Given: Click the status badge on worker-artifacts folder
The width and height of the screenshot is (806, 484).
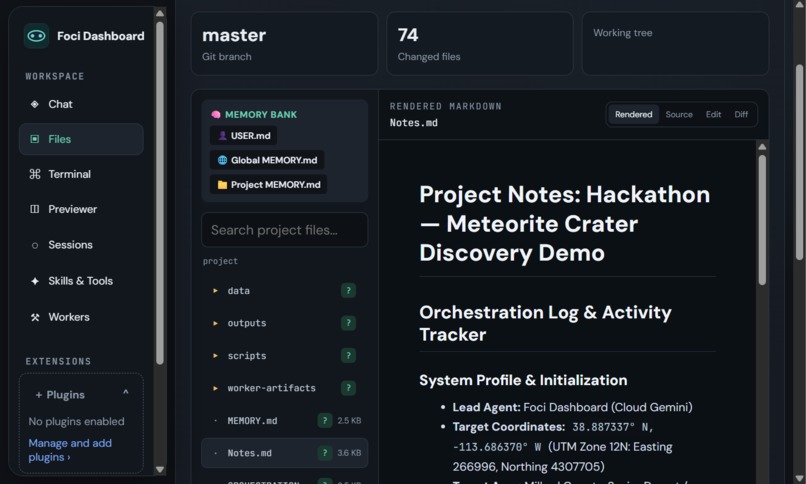Looking at the screenshot, I should coord(348,388).
